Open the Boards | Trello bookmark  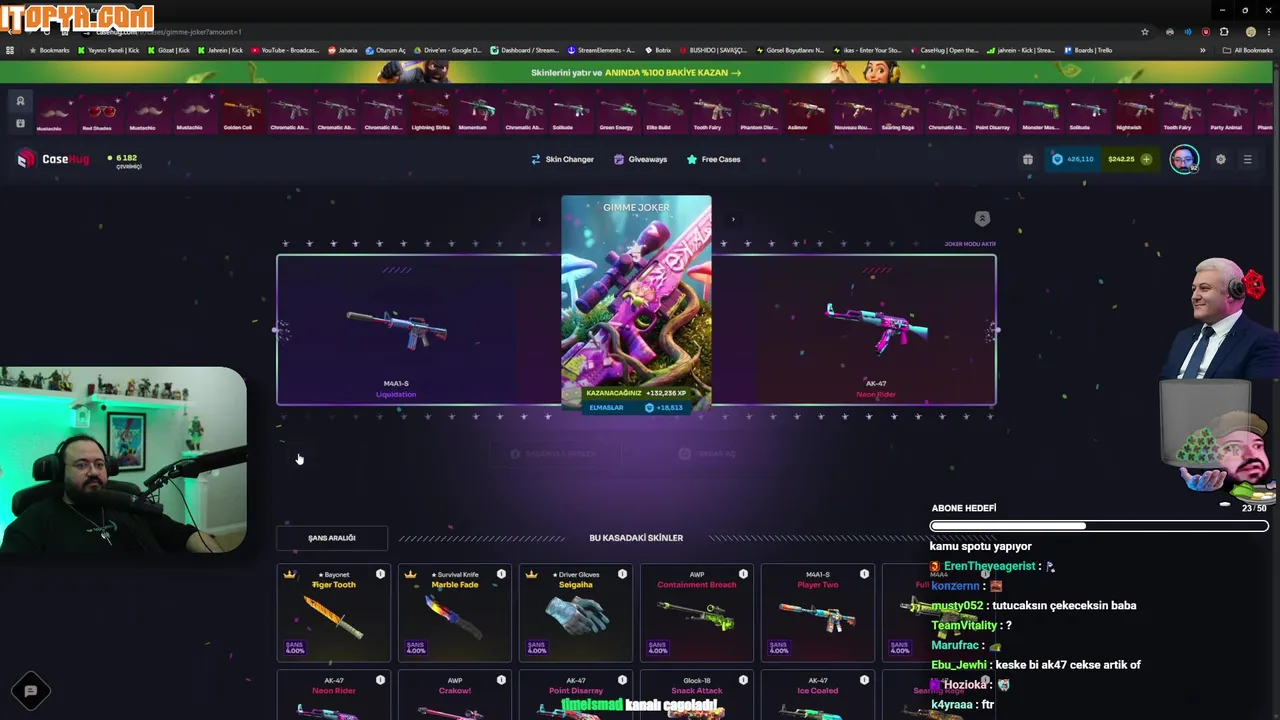[x=1088, y=50]
